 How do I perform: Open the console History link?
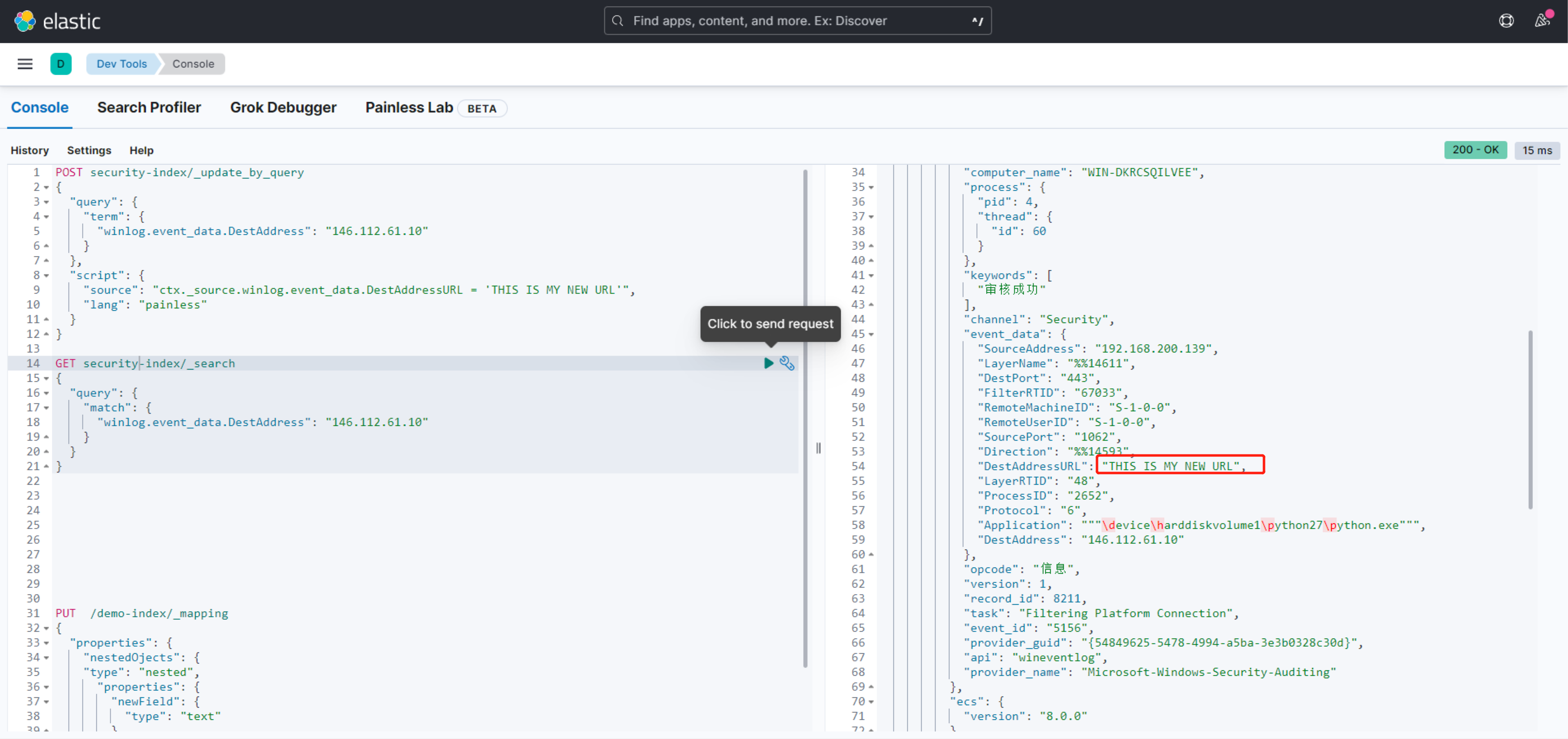[x=29, y=150]
